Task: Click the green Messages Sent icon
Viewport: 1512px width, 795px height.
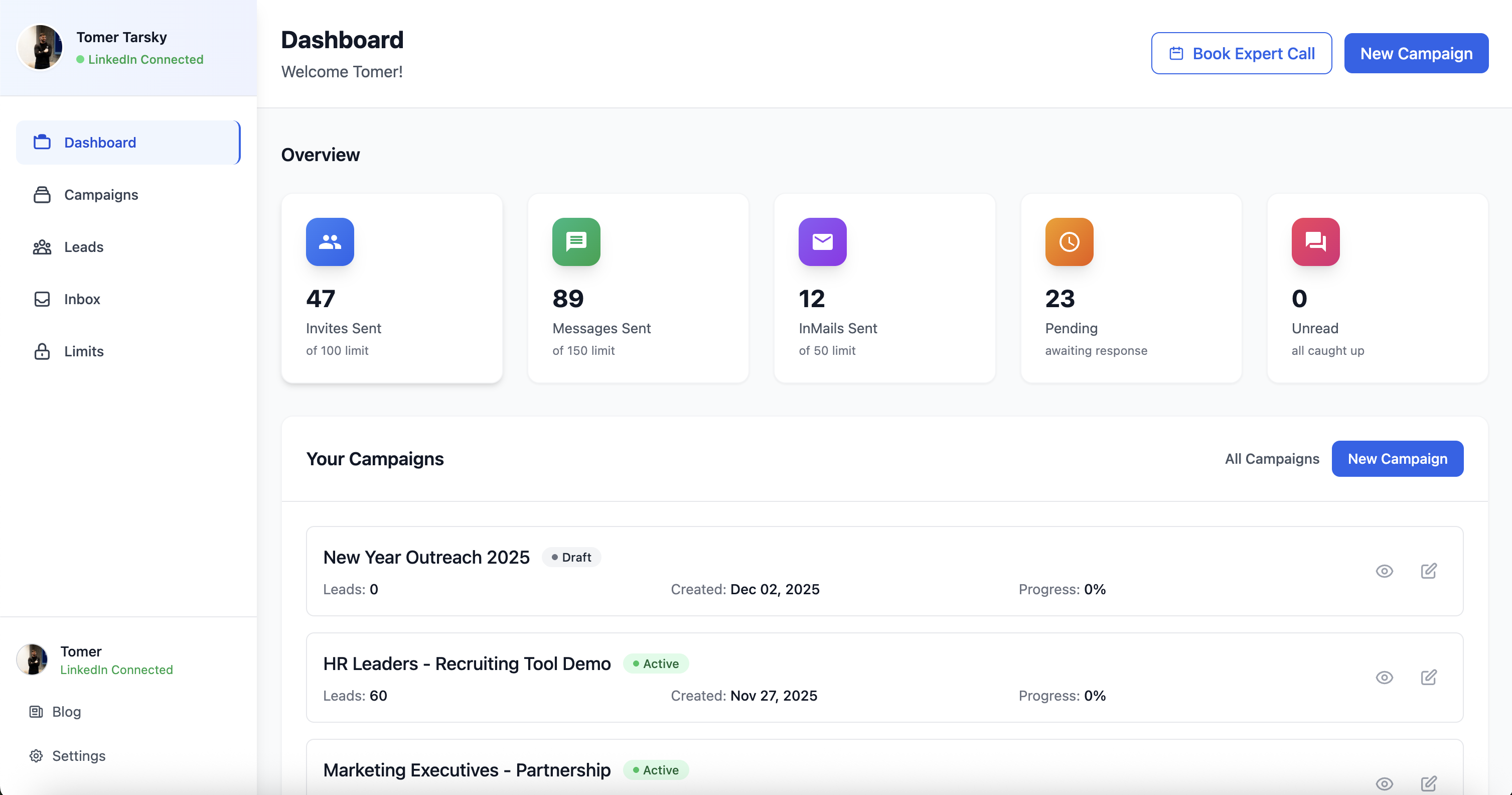Action: [576, 242]
